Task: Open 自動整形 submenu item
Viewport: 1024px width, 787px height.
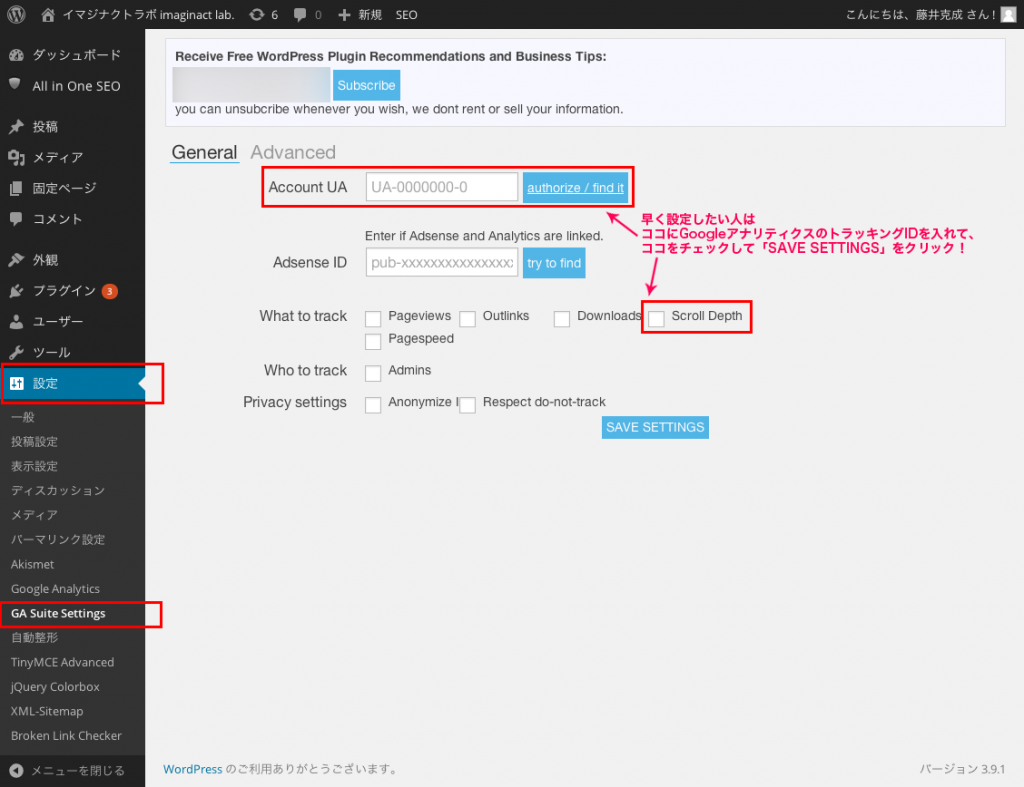Action: [35, 637]
